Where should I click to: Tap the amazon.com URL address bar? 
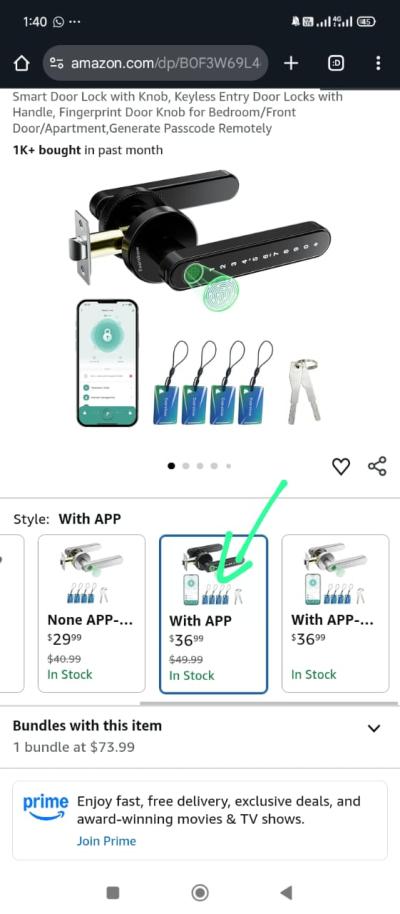155,63
